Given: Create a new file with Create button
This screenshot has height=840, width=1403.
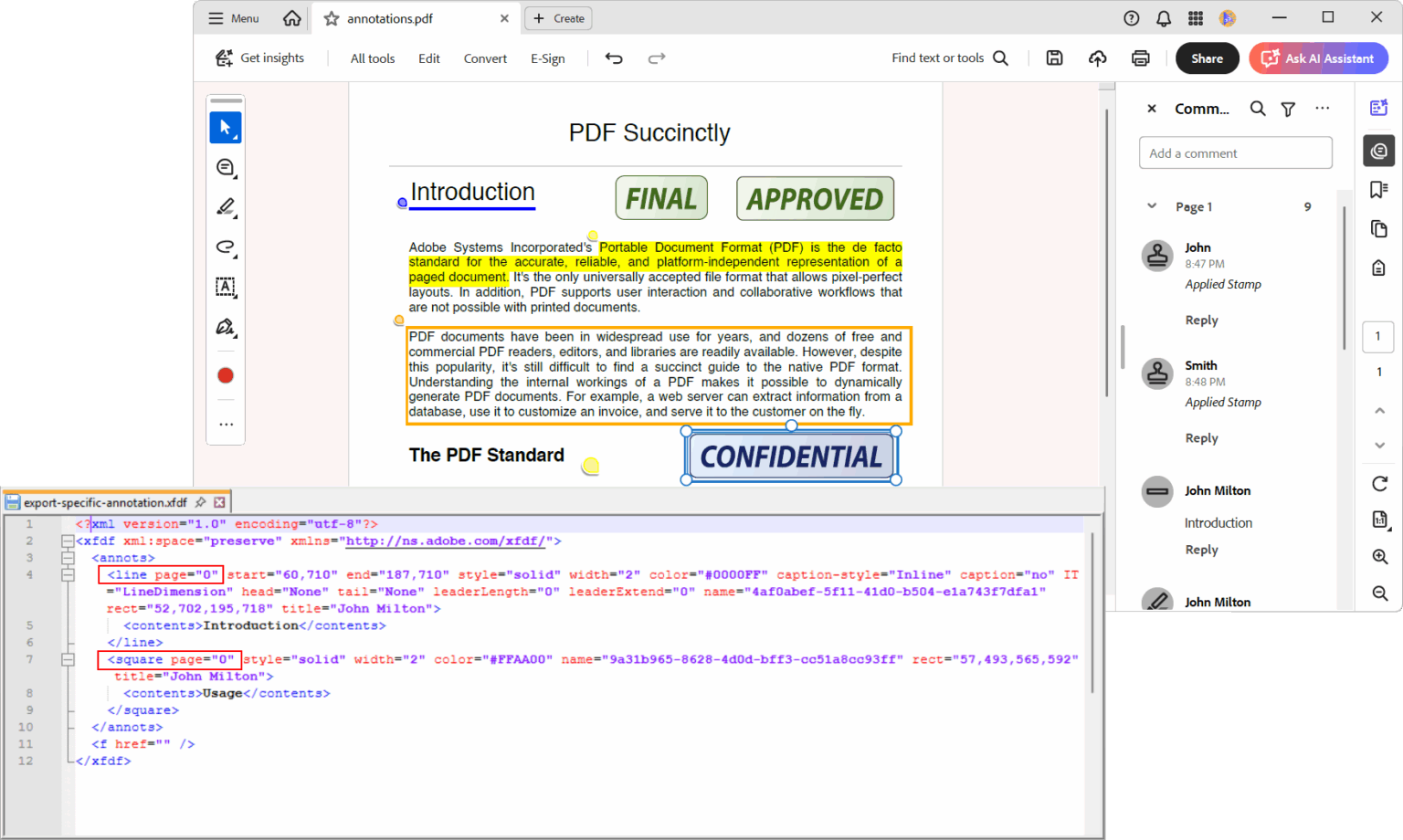Looking at the screenshot, I should (x=558, y=18).
